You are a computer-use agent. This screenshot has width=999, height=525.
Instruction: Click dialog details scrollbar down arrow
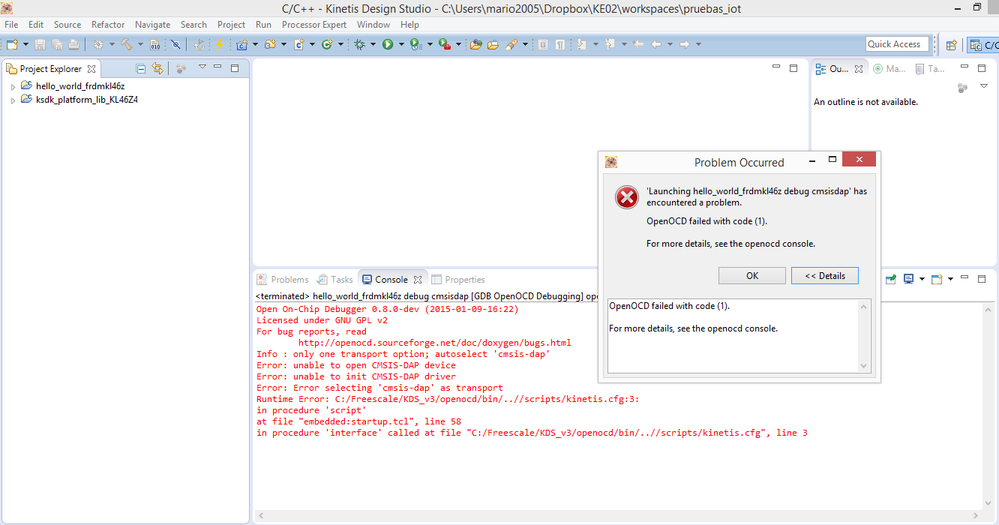point(863,366)
